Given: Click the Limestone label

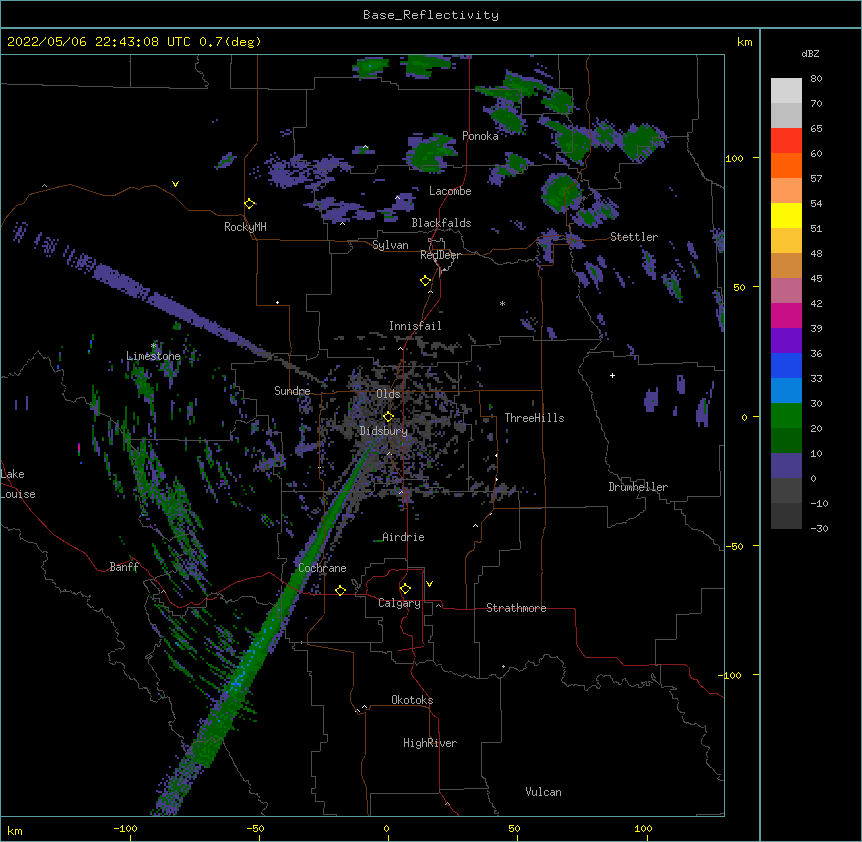Looking at the screenshot, I should tap(153, 356).
